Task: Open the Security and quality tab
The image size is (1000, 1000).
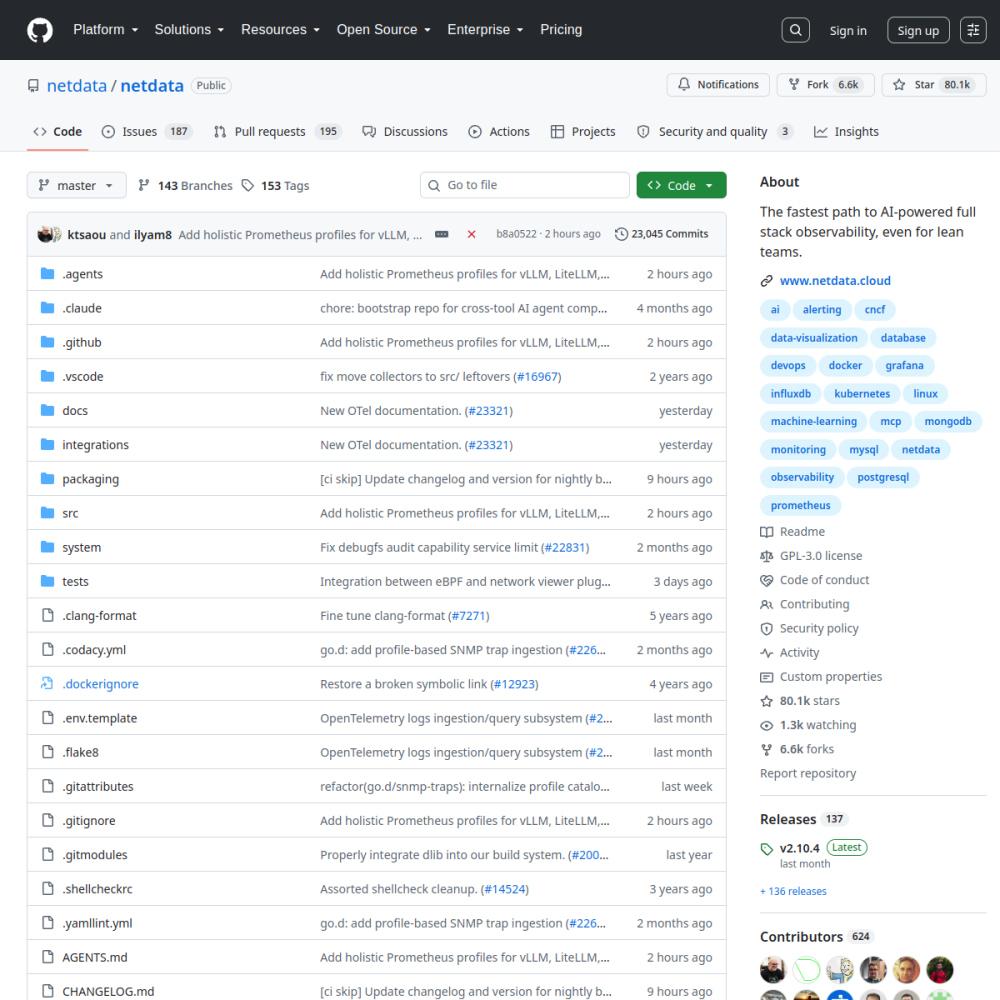Action: (x=714, y=132)
